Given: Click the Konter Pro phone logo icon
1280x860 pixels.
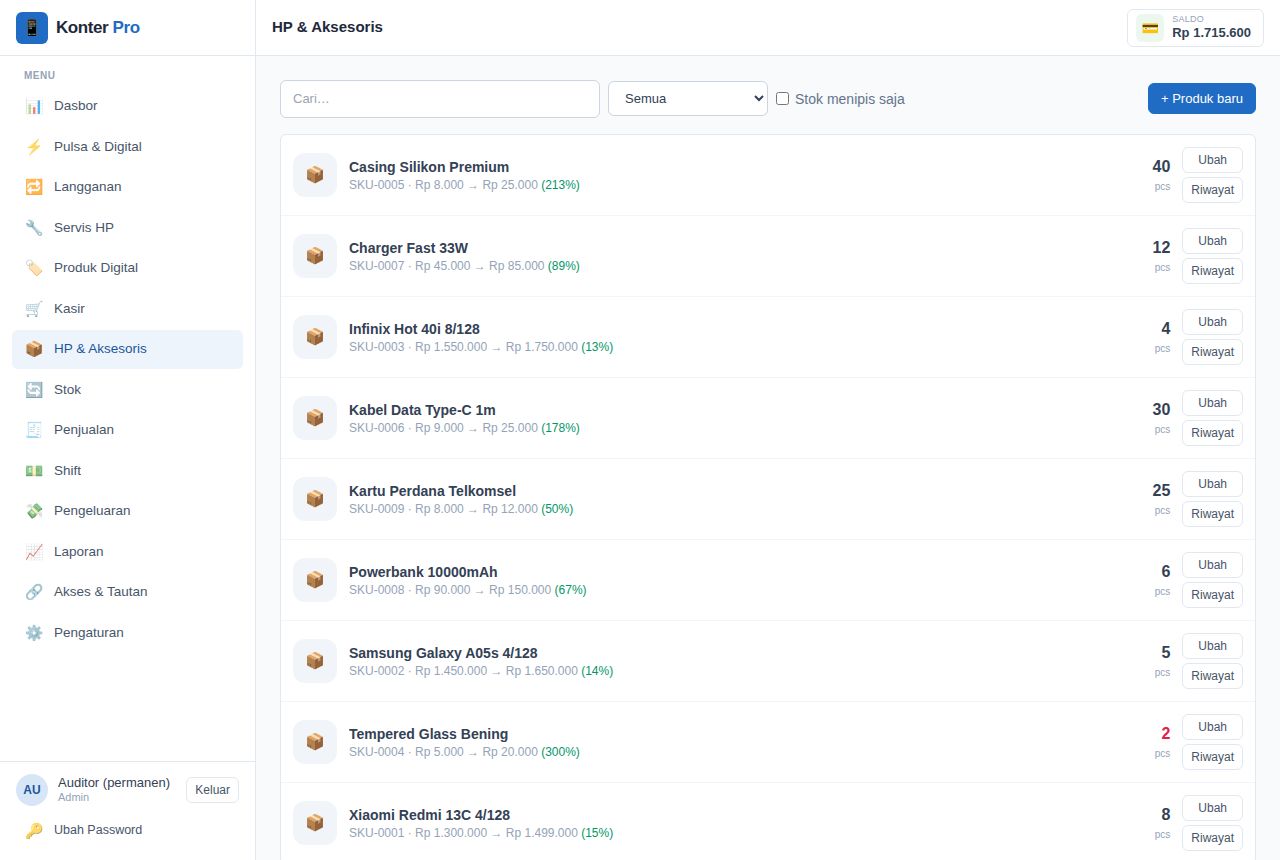Looking at the screenshot, I should coord(32,28).
